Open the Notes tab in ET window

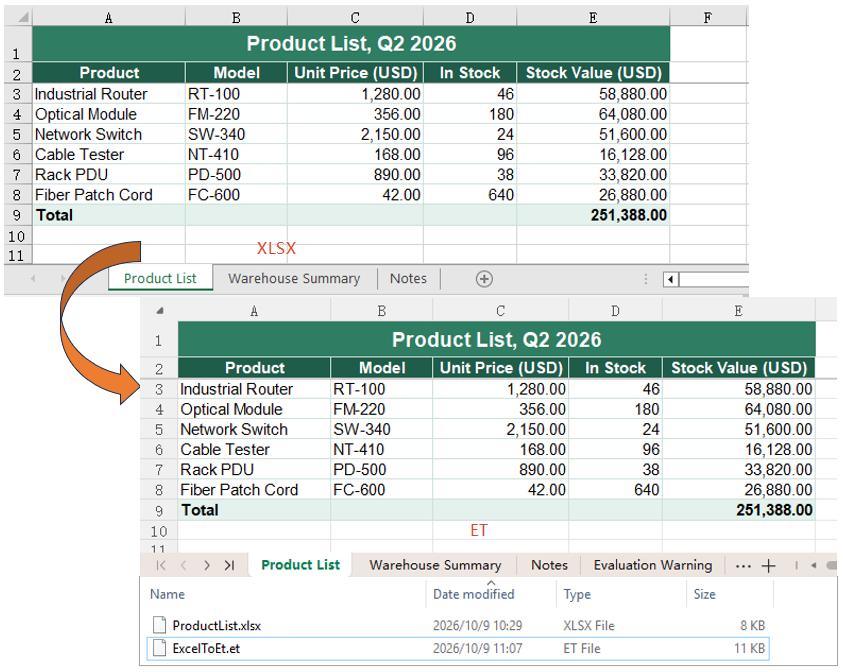point(549,565)
